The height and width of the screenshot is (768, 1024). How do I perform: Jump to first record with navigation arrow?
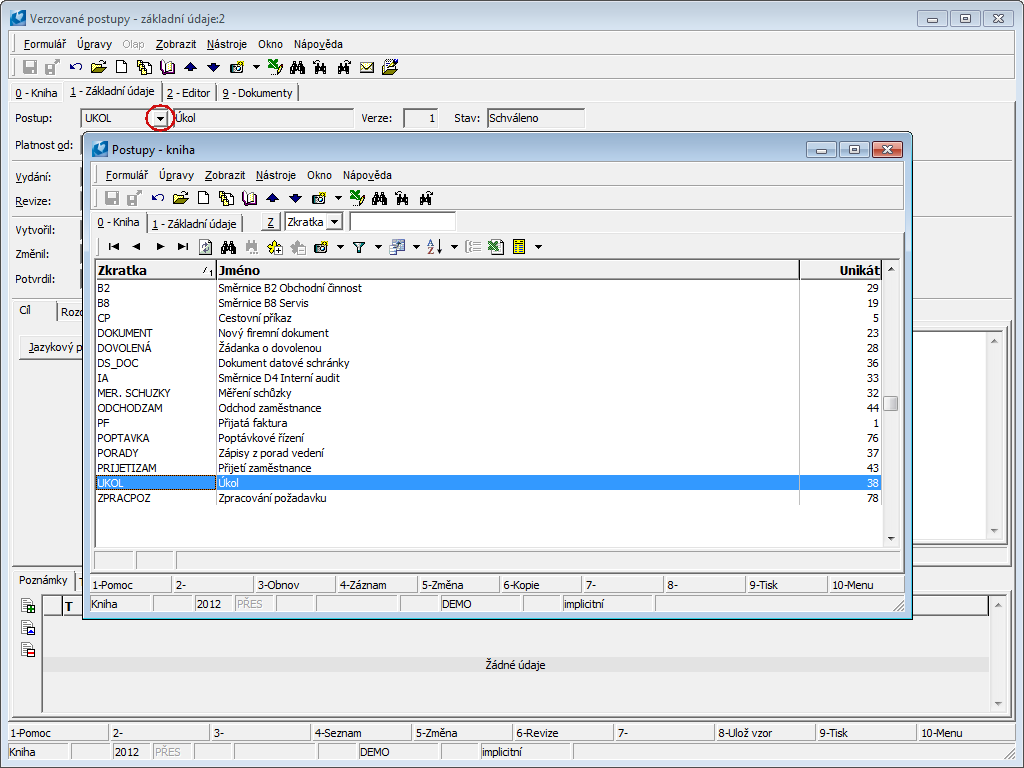(114, 246)
